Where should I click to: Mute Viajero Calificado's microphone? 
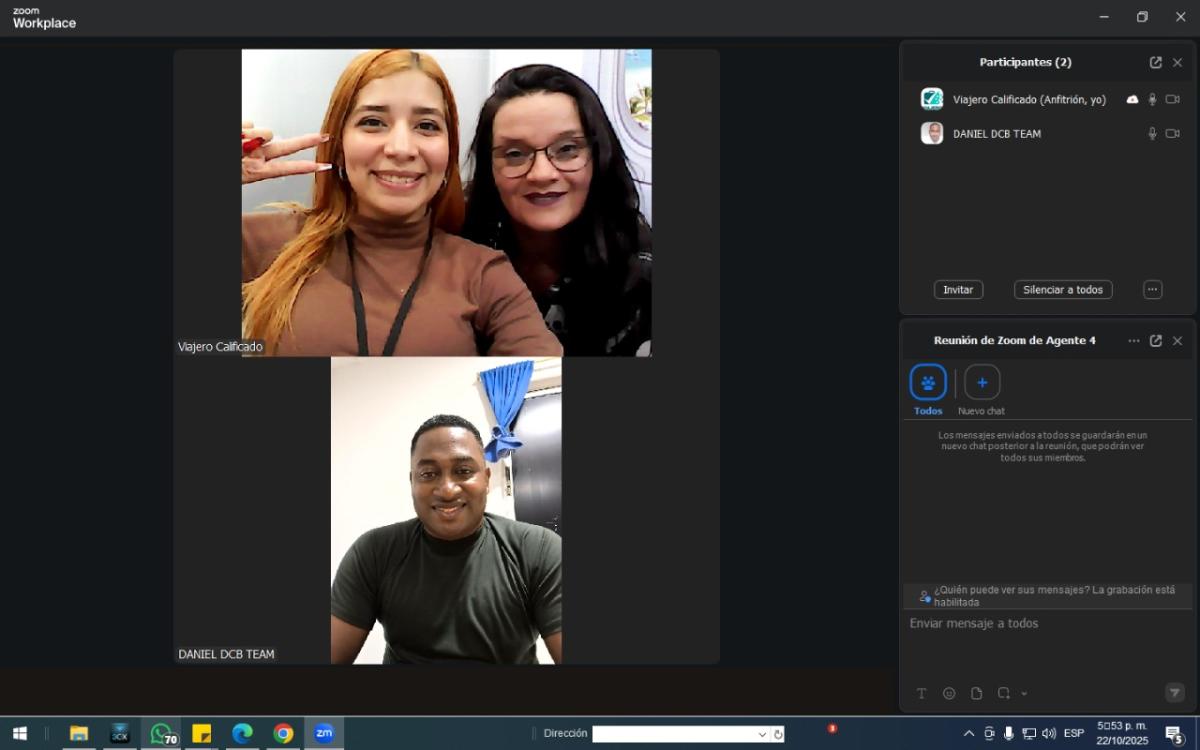[x=1152, y=100]
